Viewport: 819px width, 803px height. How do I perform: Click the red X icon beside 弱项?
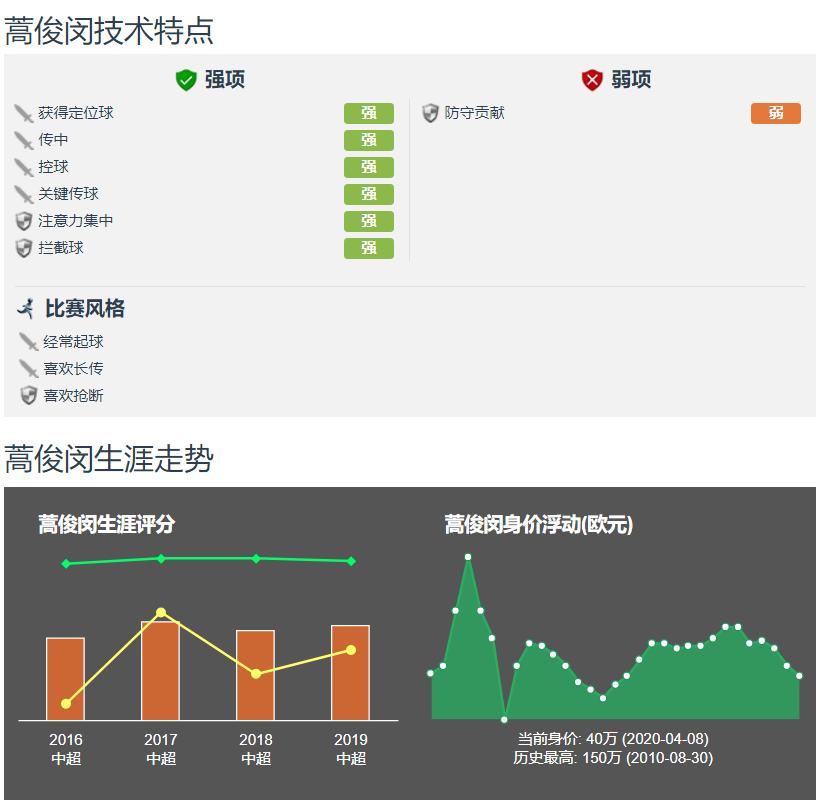coord(592,80)
